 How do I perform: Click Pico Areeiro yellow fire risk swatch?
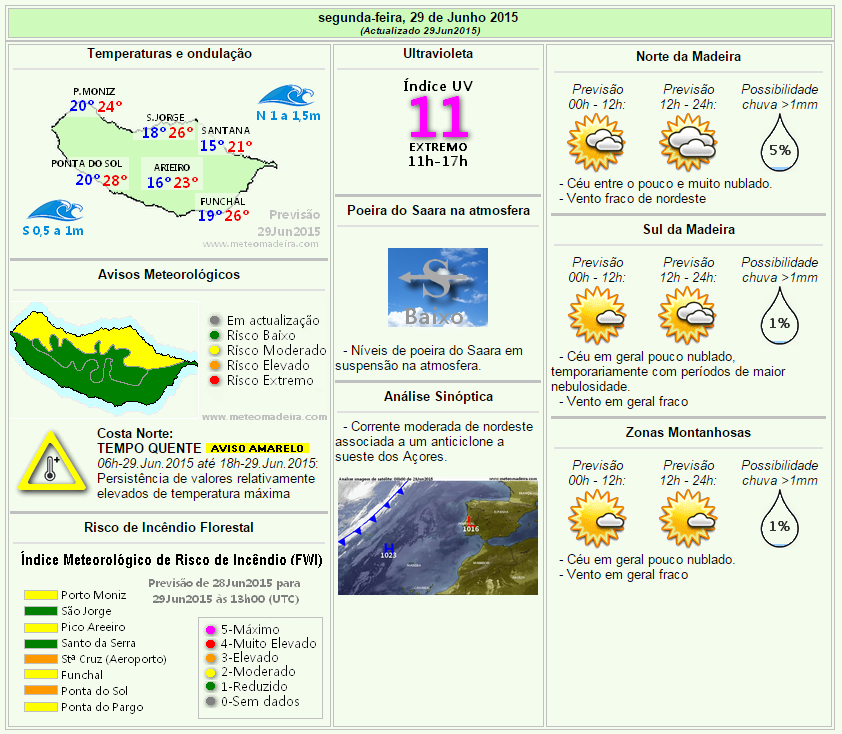point(41,627)
